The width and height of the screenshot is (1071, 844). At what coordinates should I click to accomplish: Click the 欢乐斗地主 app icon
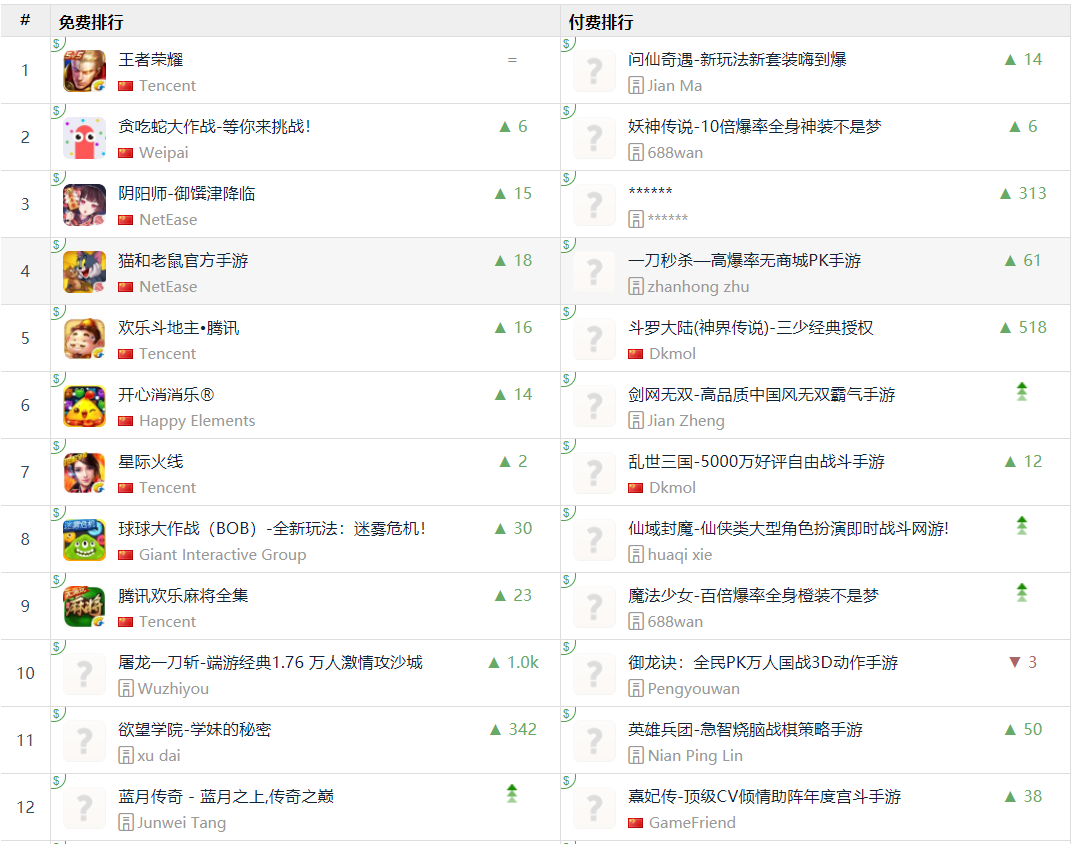coord(84,339)
